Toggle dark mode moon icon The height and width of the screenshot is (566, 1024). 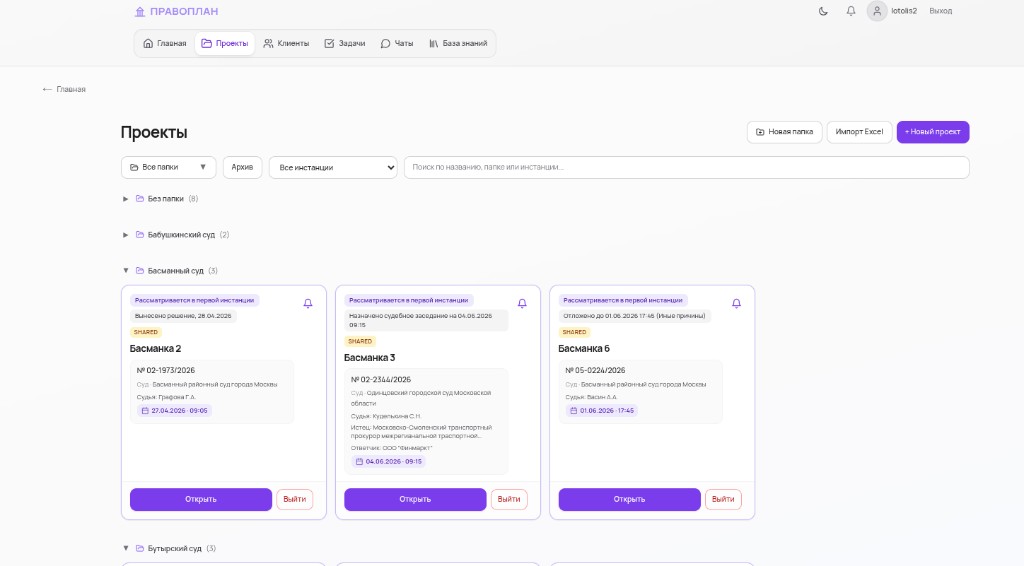[823, 11]
